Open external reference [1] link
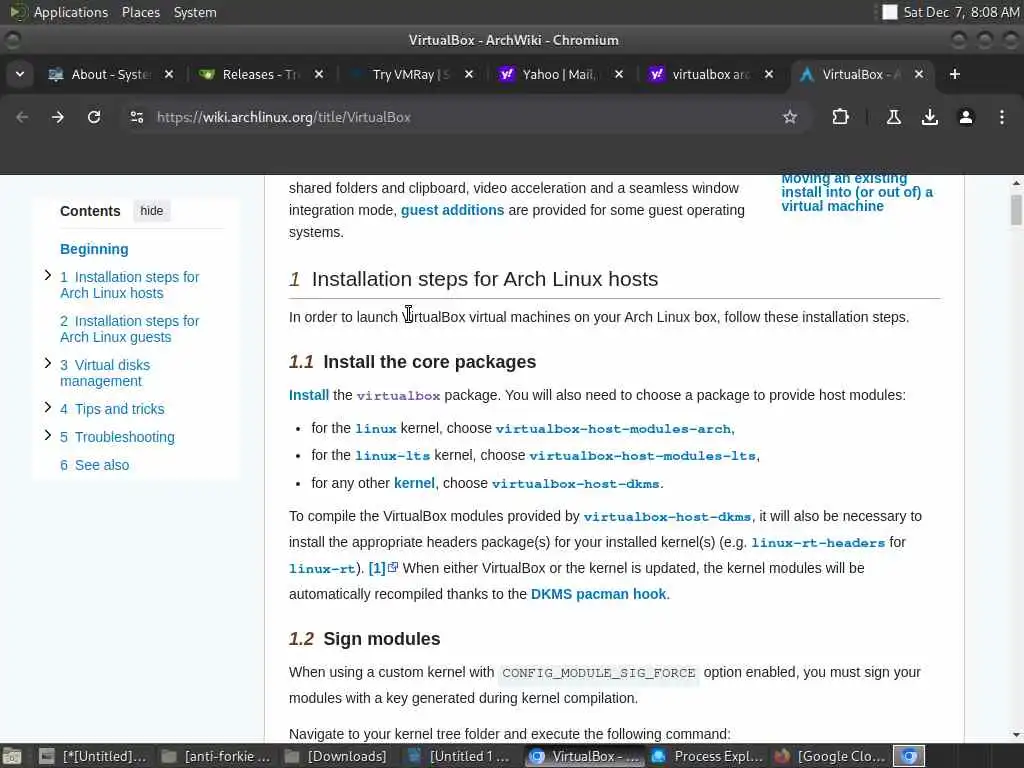This screenshot has width=1024, height=768. click(x=383, y=568)
